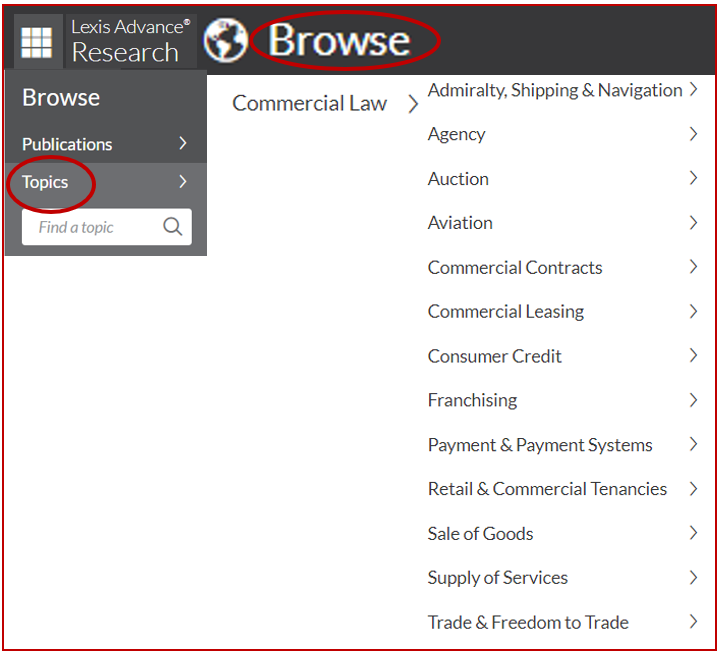This screenshot has width=720, height=657.
Task: Click chevron beside Admiralty, Shipping & Navigation
Action: (x=693, y=90)
